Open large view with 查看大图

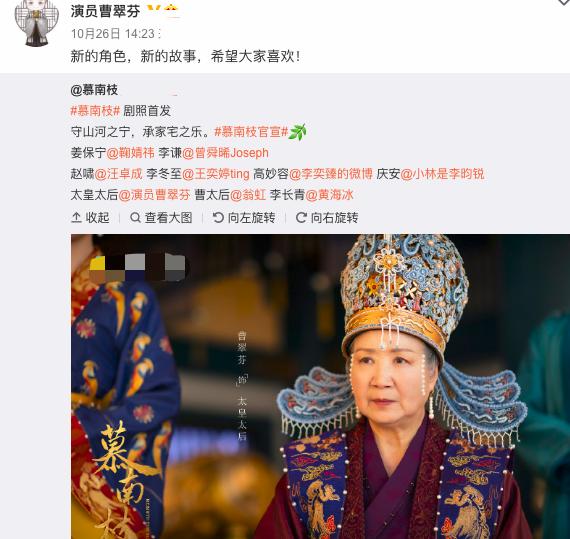[x=161, y=218]
